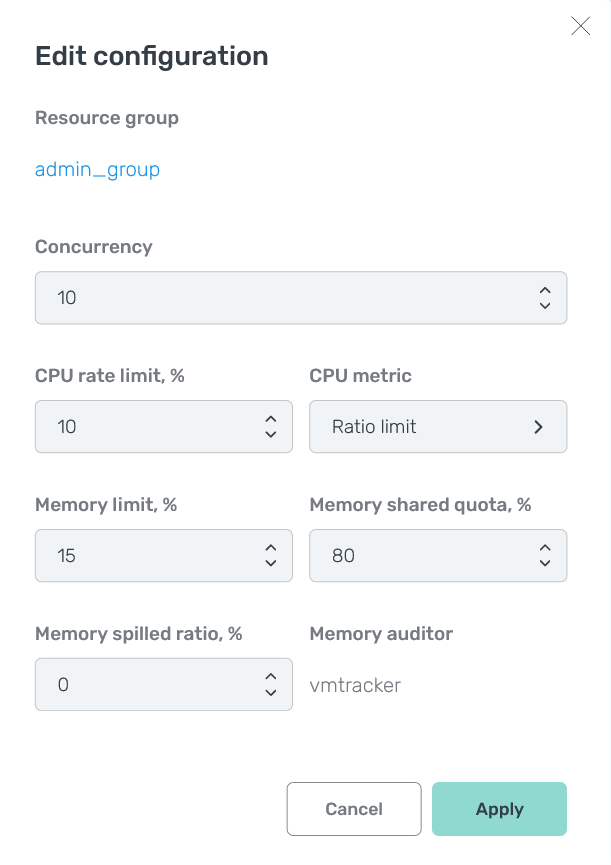Open the admin_group resource group link
611x865 pixels.
pyautogui.click(x=97, y=170)
